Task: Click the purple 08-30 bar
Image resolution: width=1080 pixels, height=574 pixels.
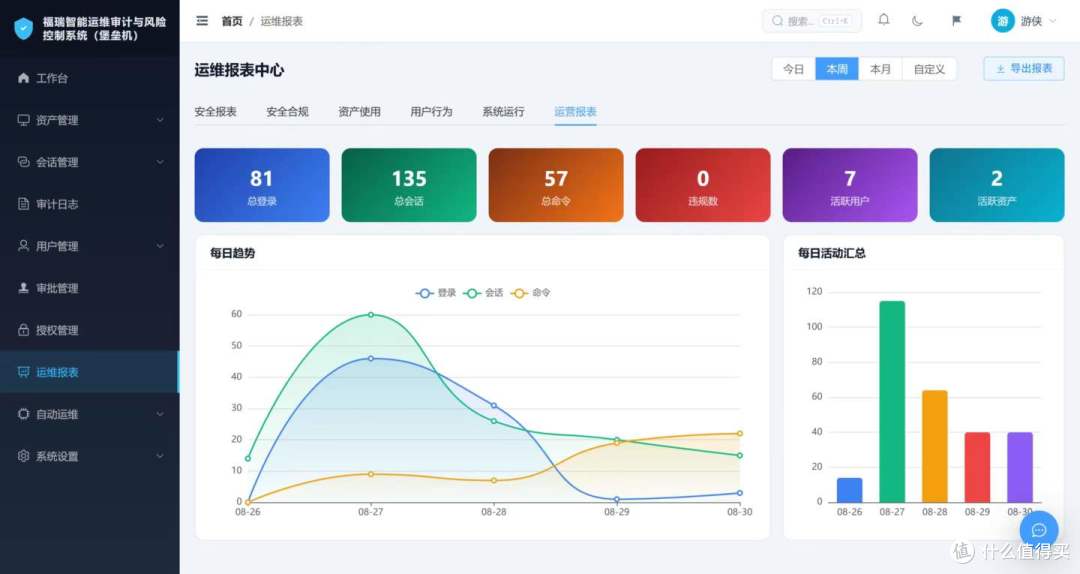Action: pyautogui.click(x=1020, y=467)
